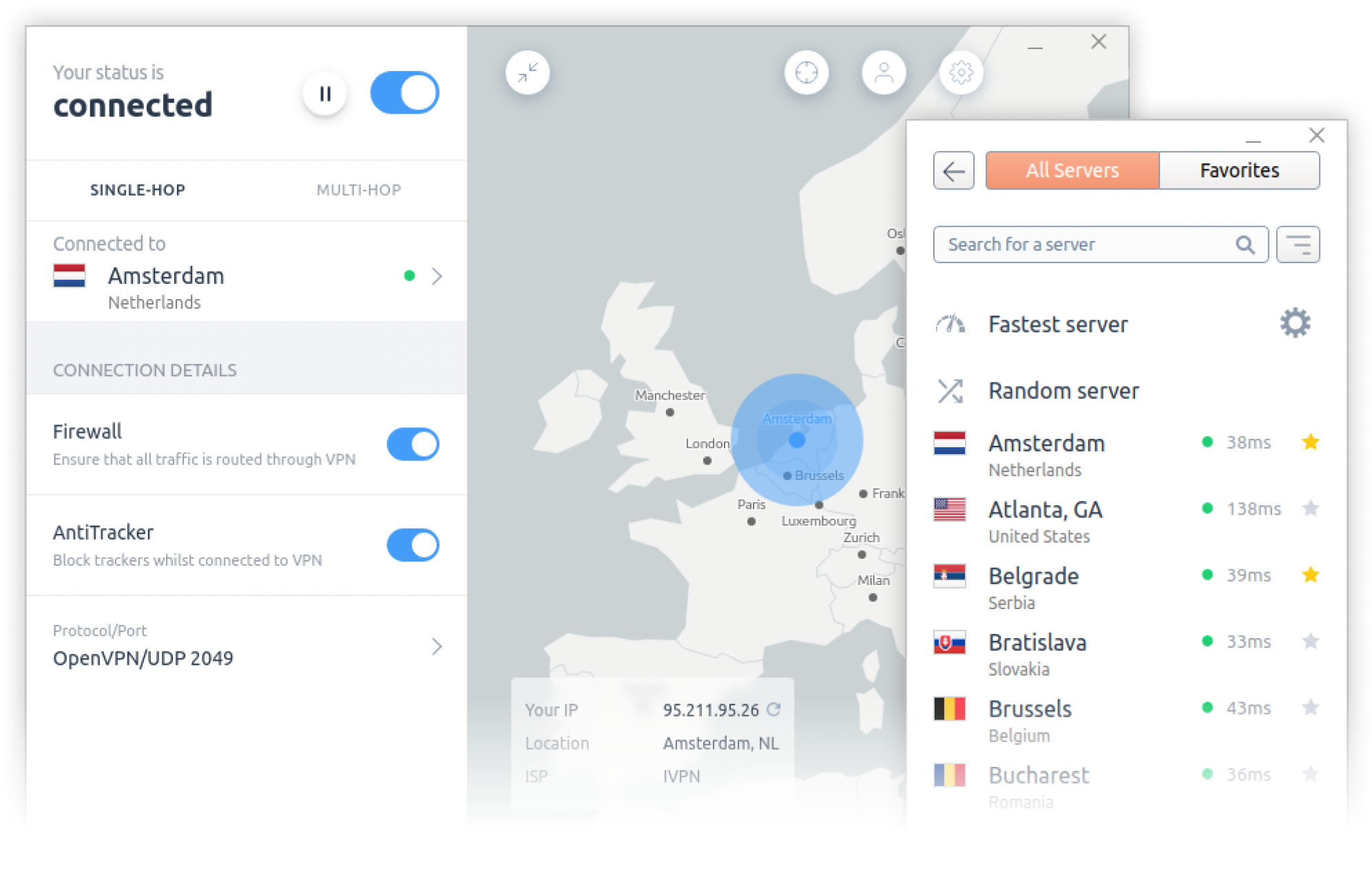This screenshot has width=1372, height=882.
Task: Select Amsterdam Netherlands server in list
Action: click(x=1126, y=455)
